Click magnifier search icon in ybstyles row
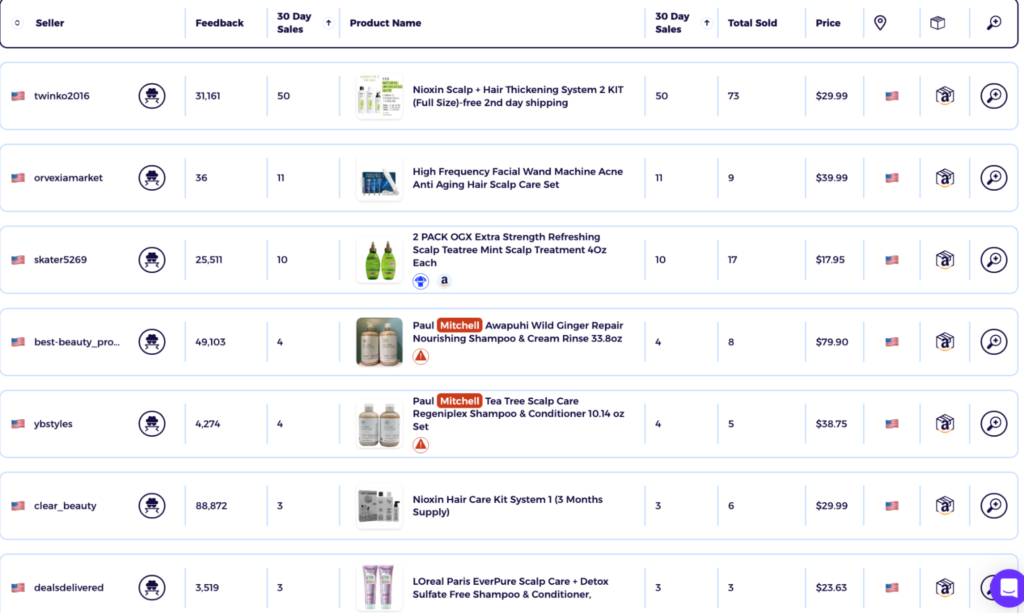1024x613 pixels. (993, 424)
